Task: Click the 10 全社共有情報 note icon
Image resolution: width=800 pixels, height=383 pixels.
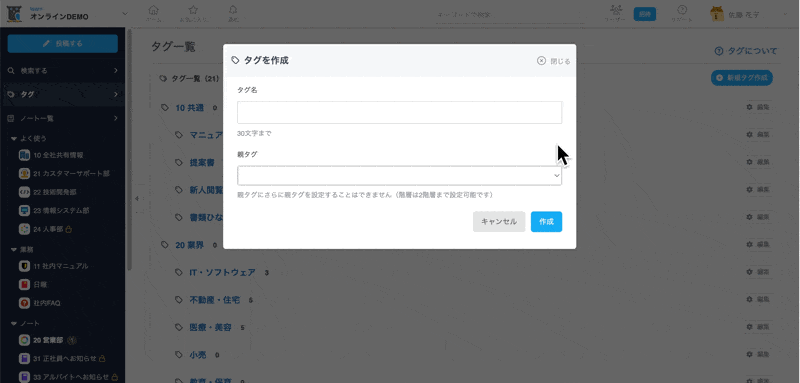Action: 24,155
